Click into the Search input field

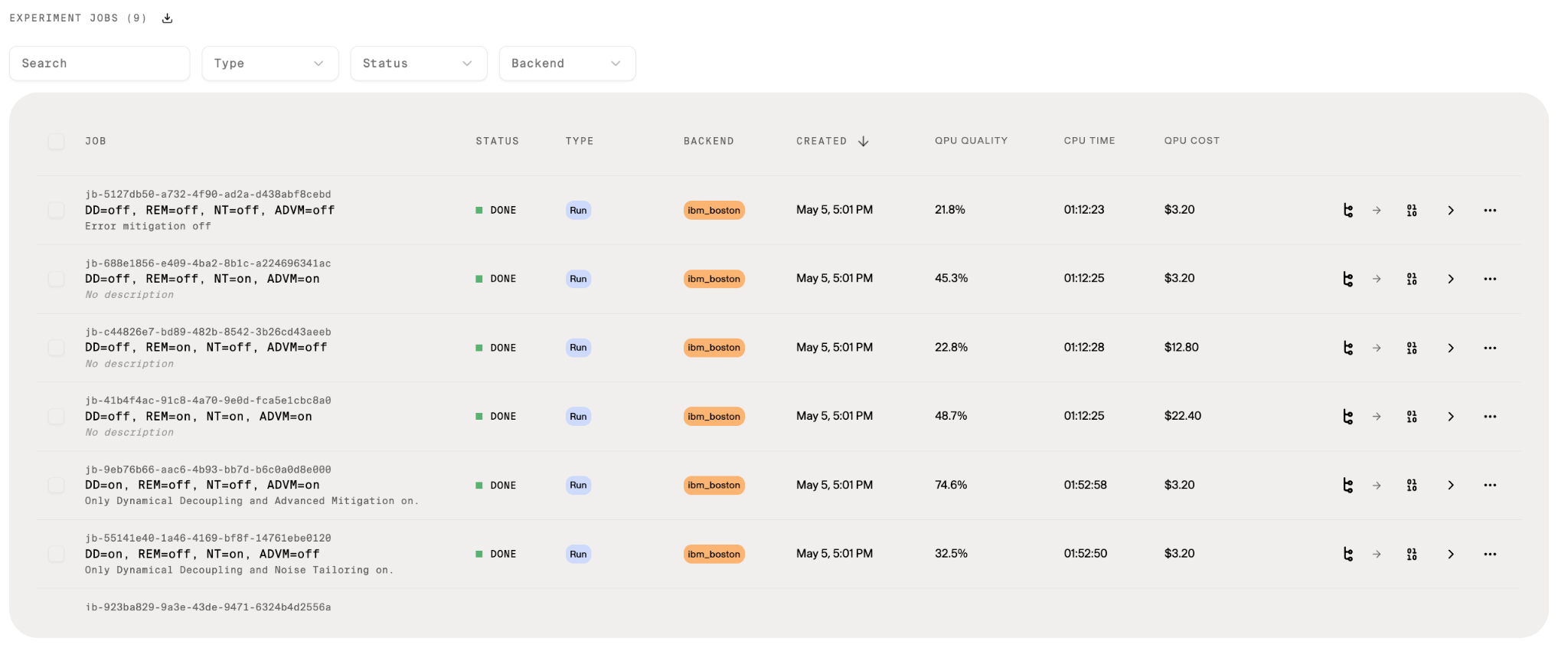100,64
